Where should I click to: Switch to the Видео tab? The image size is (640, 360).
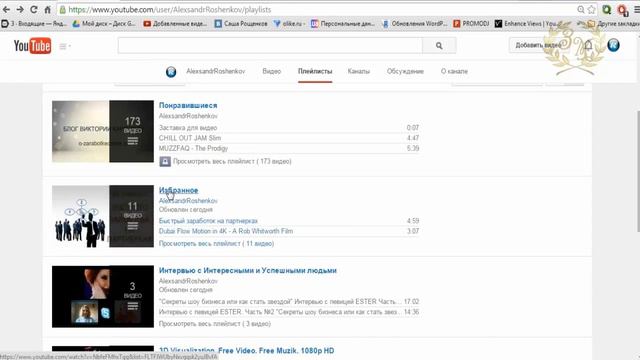pyautogui.click(x=272, y=71)
